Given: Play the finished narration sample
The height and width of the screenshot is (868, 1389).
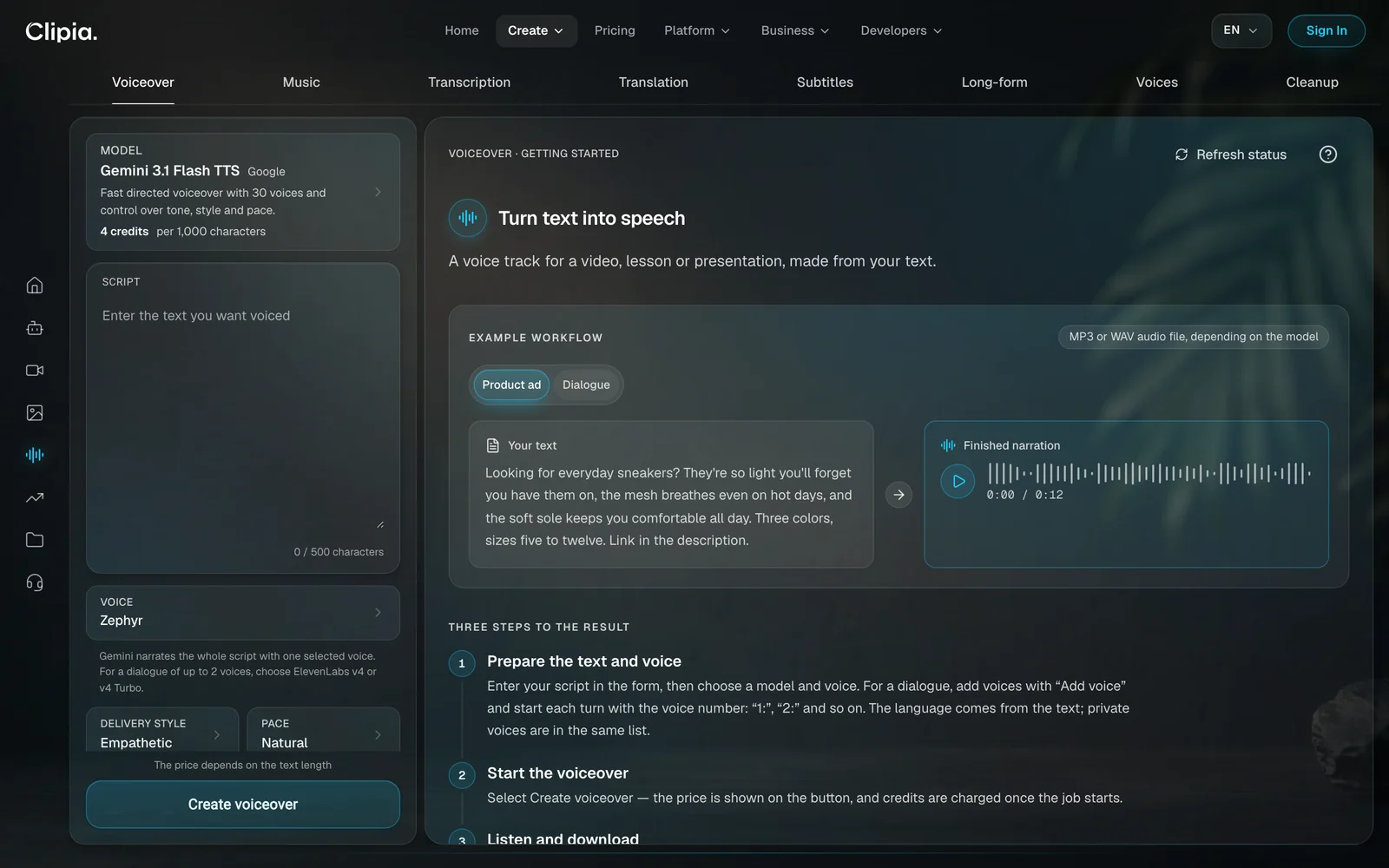Looking at the screenshot, I should coord(958,481).
